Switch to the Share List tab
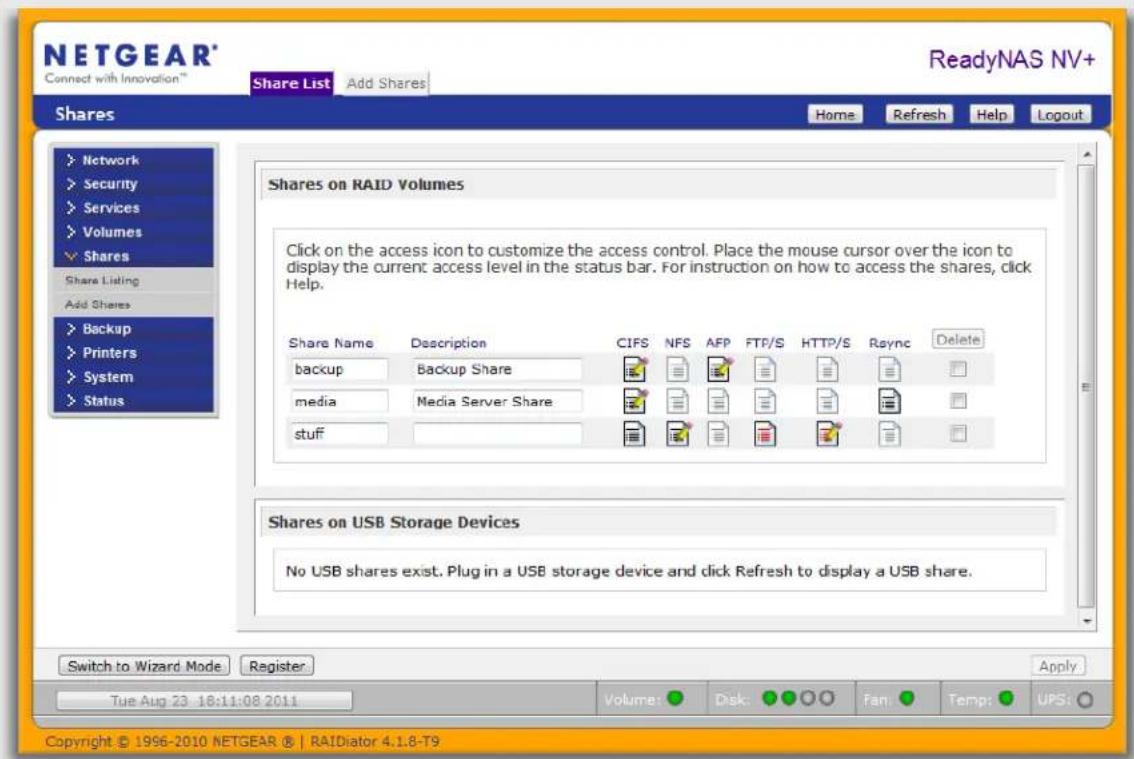 [291, 83]
